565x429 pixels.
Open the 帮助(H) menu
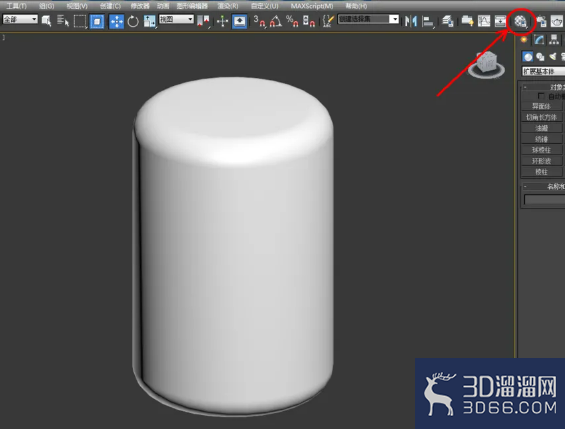tap(356, 6)
